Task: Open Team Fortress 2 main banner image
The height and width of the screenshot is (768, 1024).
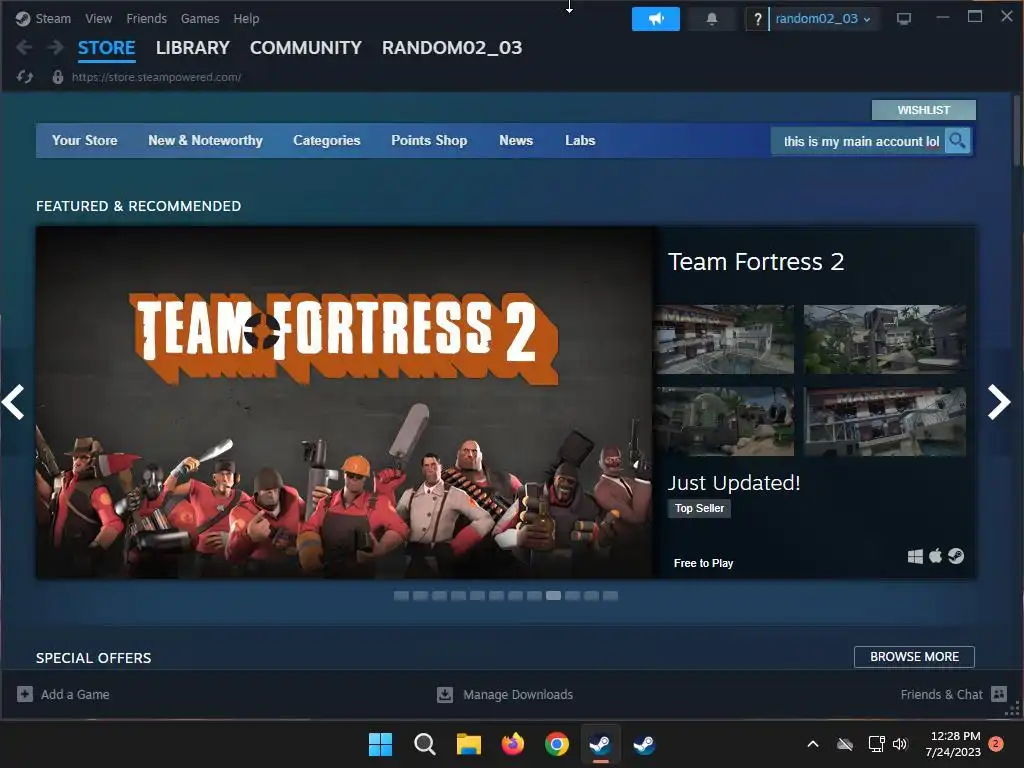Action: [x=346, y=402]
